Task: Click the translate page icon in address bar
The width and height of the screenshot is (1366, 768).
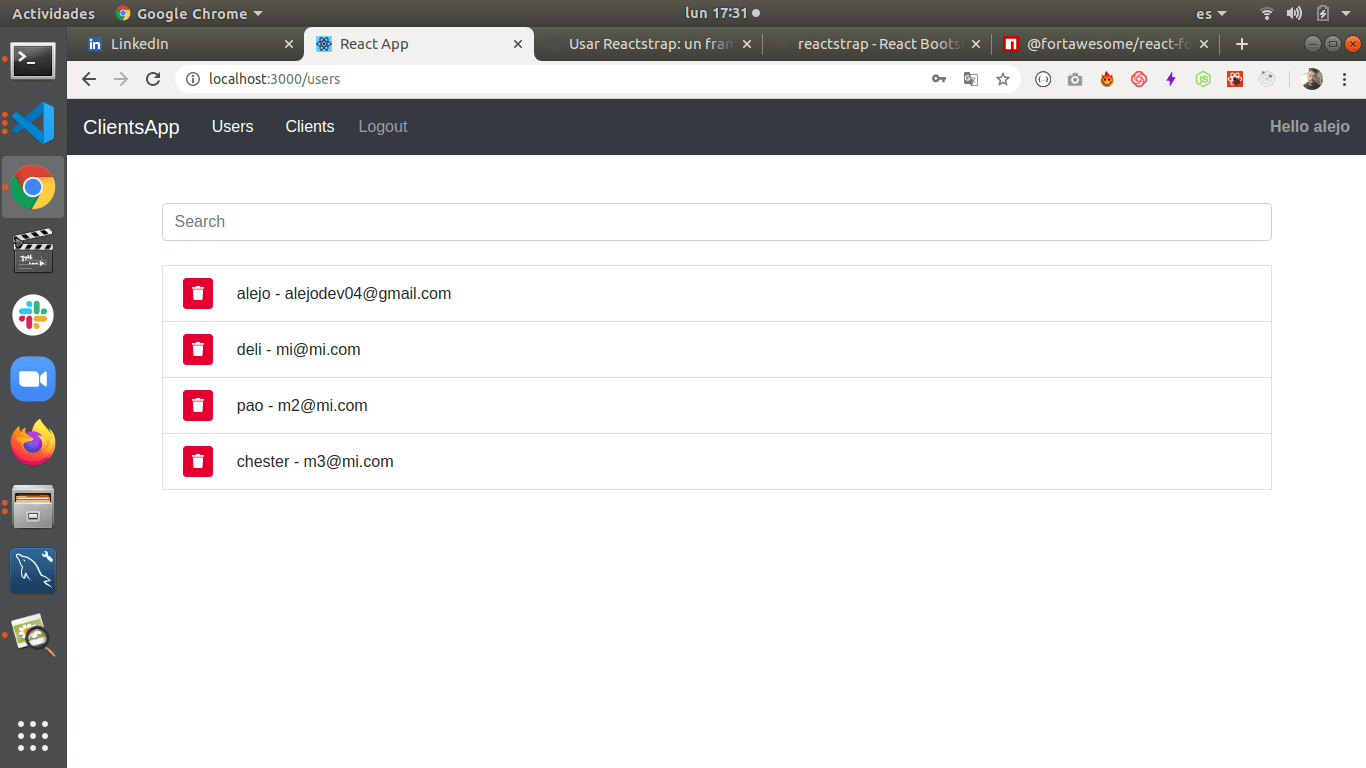Action: point(970,79)
